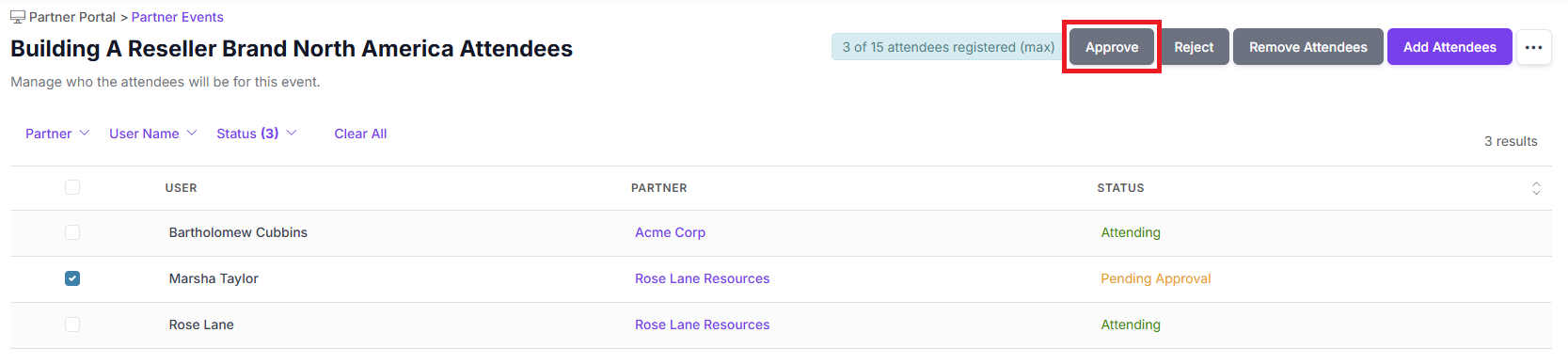Click the attendees registered count badge
The width and height of the screenshot is (1568, 364).
click(x=948, y=47)
